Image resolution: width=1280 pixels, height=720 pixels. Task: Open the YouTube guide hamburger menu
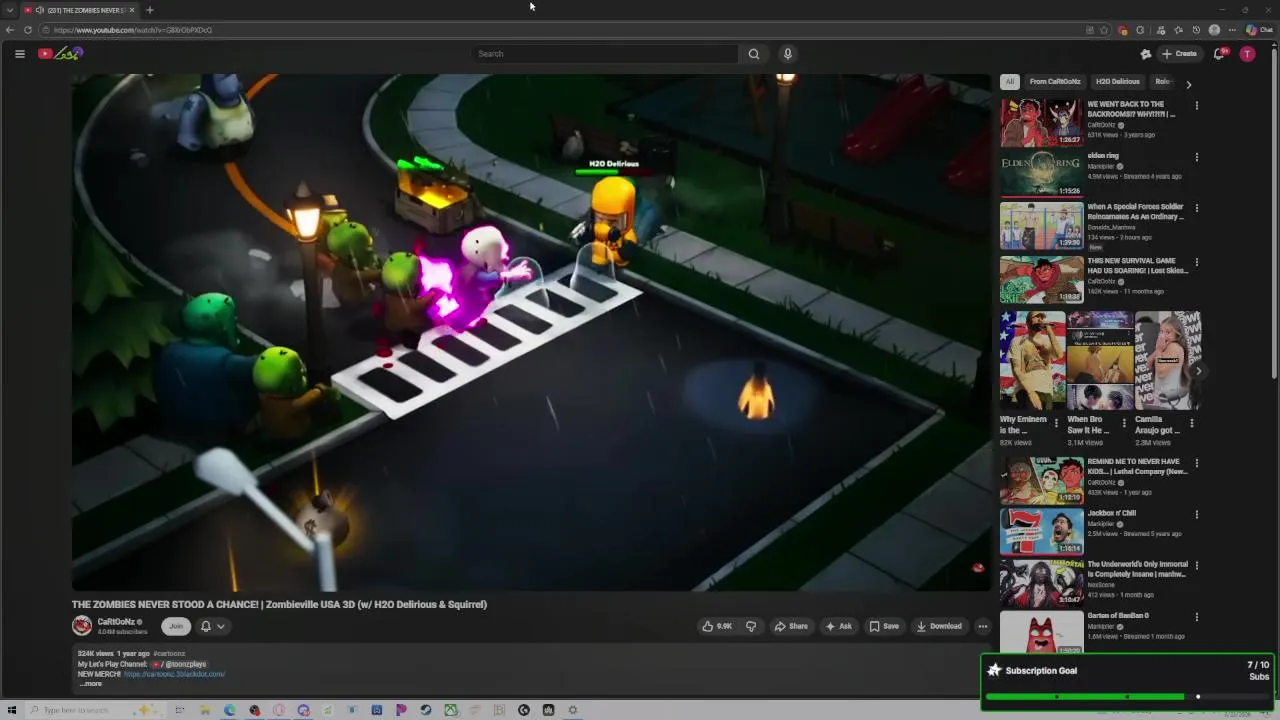(19, 54)
